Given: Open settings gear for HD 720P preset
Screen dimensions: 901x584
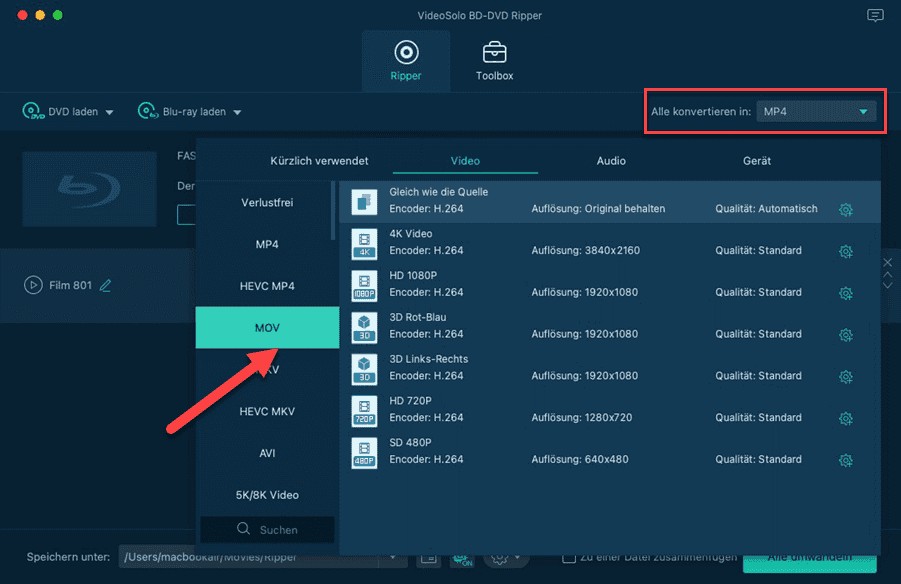Looking at the screenshot, I should [845, 418].
